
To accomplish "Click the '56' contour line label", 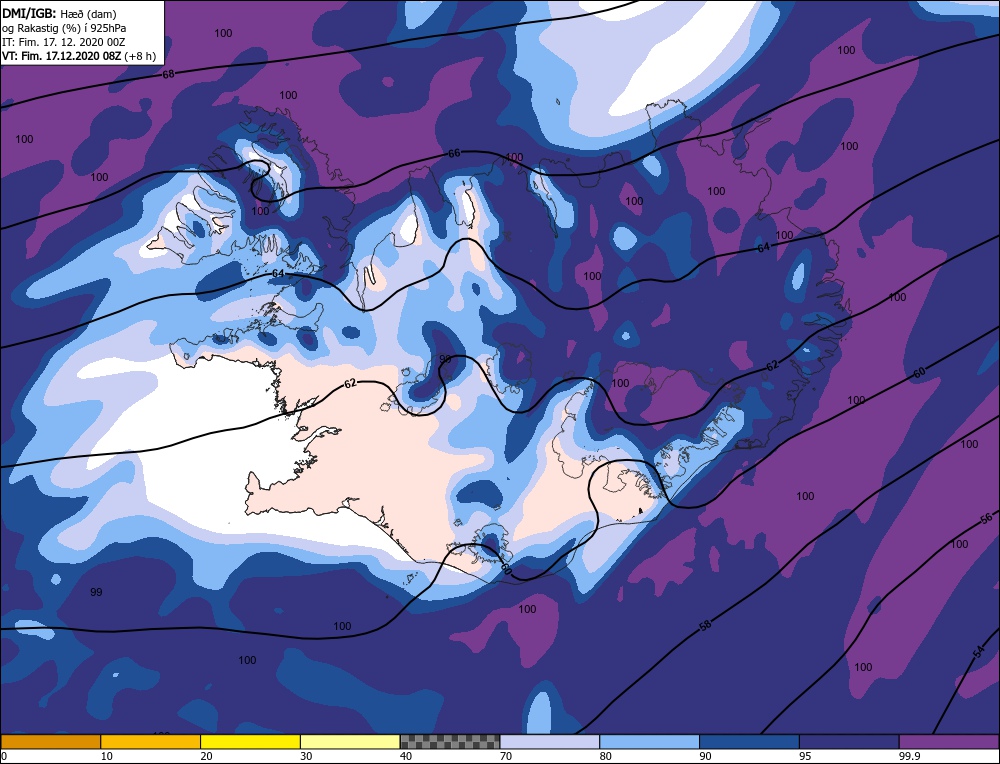I will tap(986, 518).
